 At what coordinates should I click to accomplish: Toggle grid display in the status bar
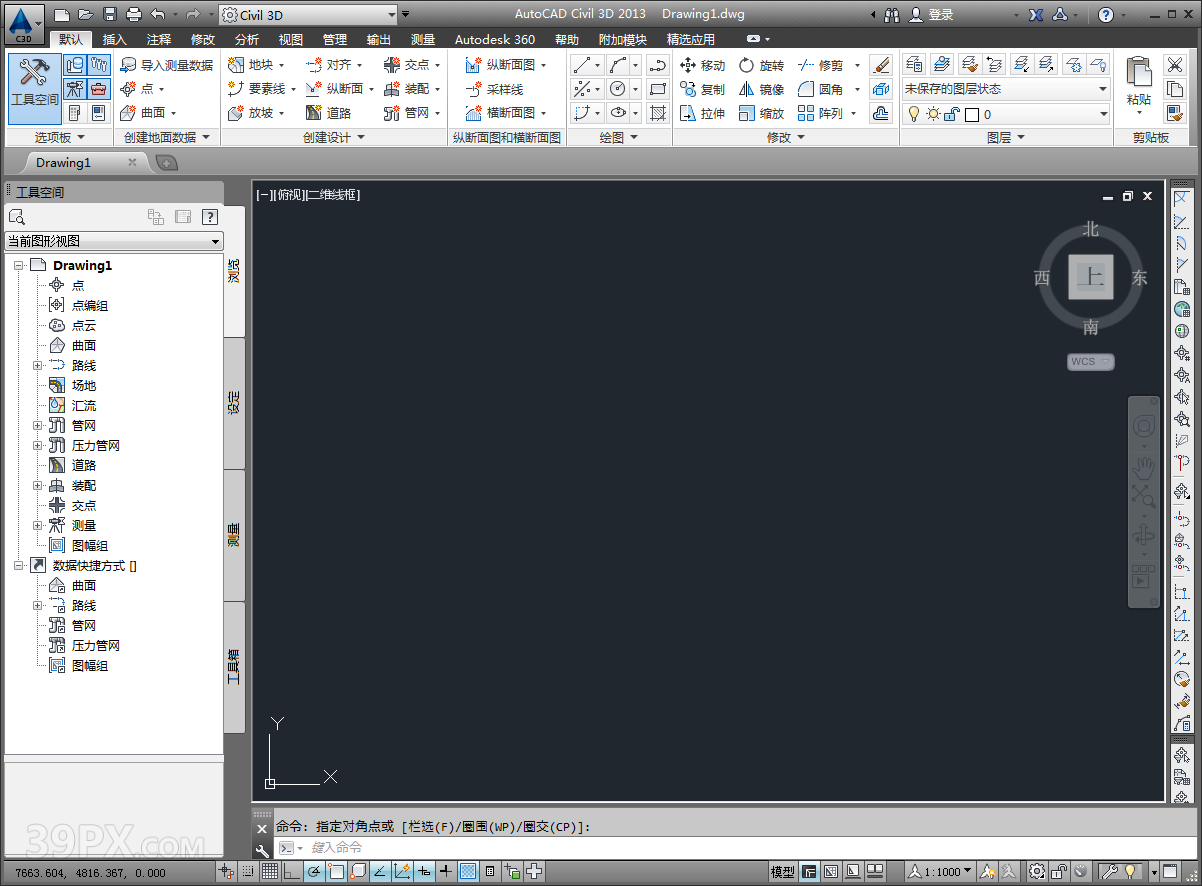[270, 871]
